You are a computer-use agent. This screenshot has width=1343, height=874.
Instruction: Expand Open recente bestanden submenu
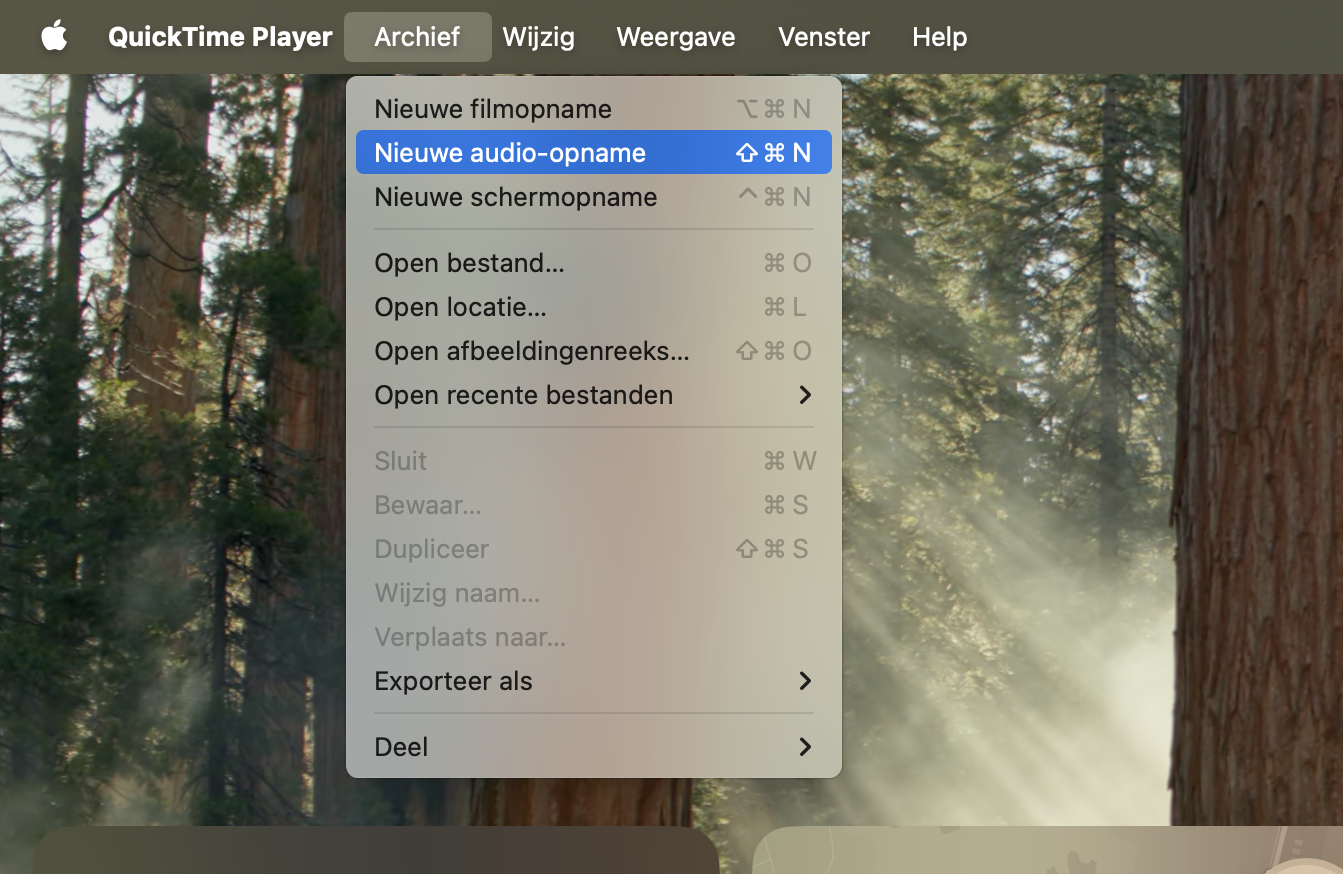[x=594, y=395]
